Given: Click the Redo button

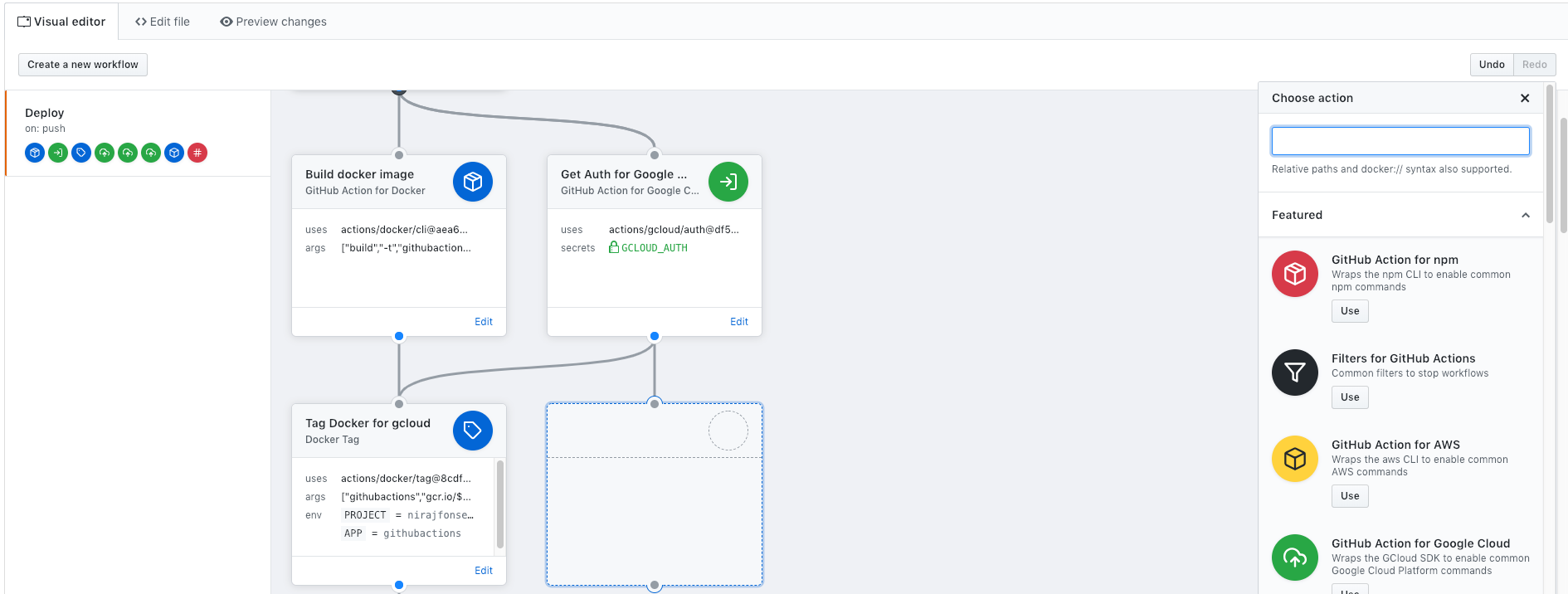Looking at the screenshot, I should tap(1535, 65).
